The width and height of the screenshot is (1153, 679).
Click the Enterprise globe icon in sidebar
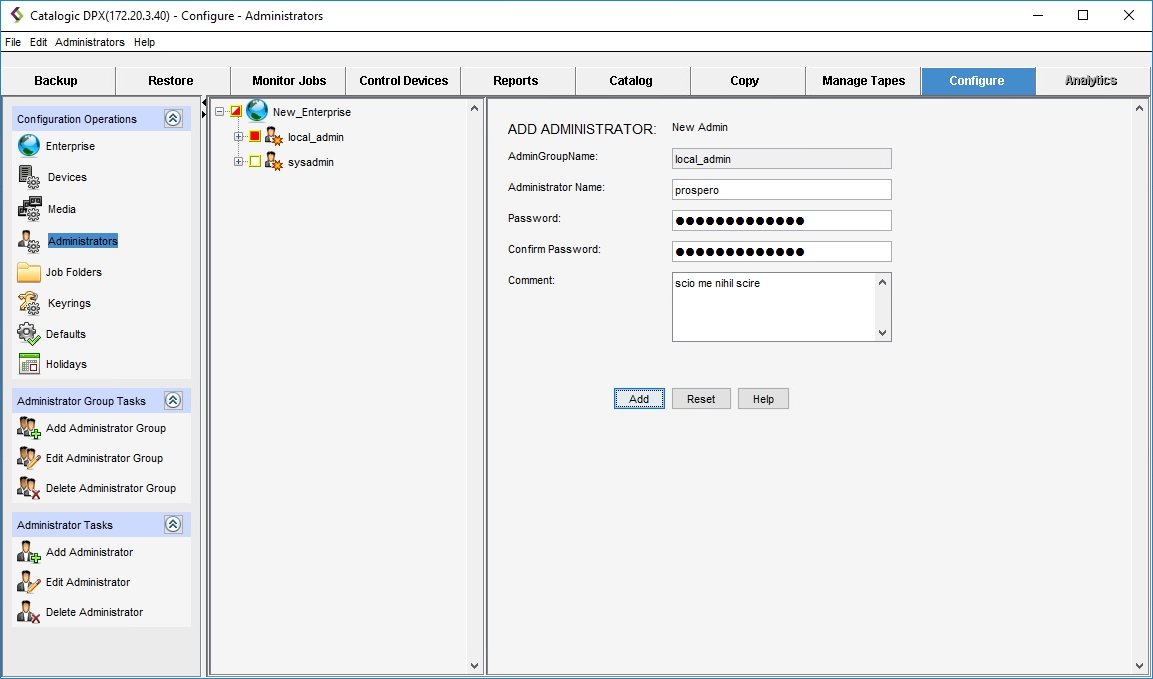point(29,146)
